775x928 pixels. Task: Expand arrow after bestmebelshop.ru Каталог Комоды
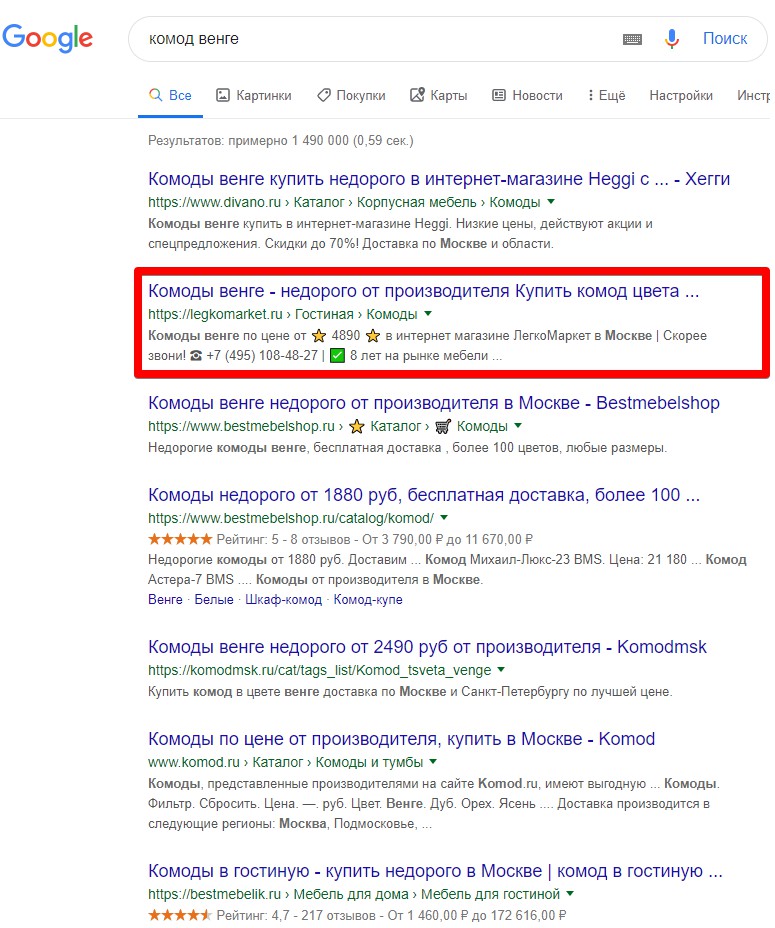[518, 426]
